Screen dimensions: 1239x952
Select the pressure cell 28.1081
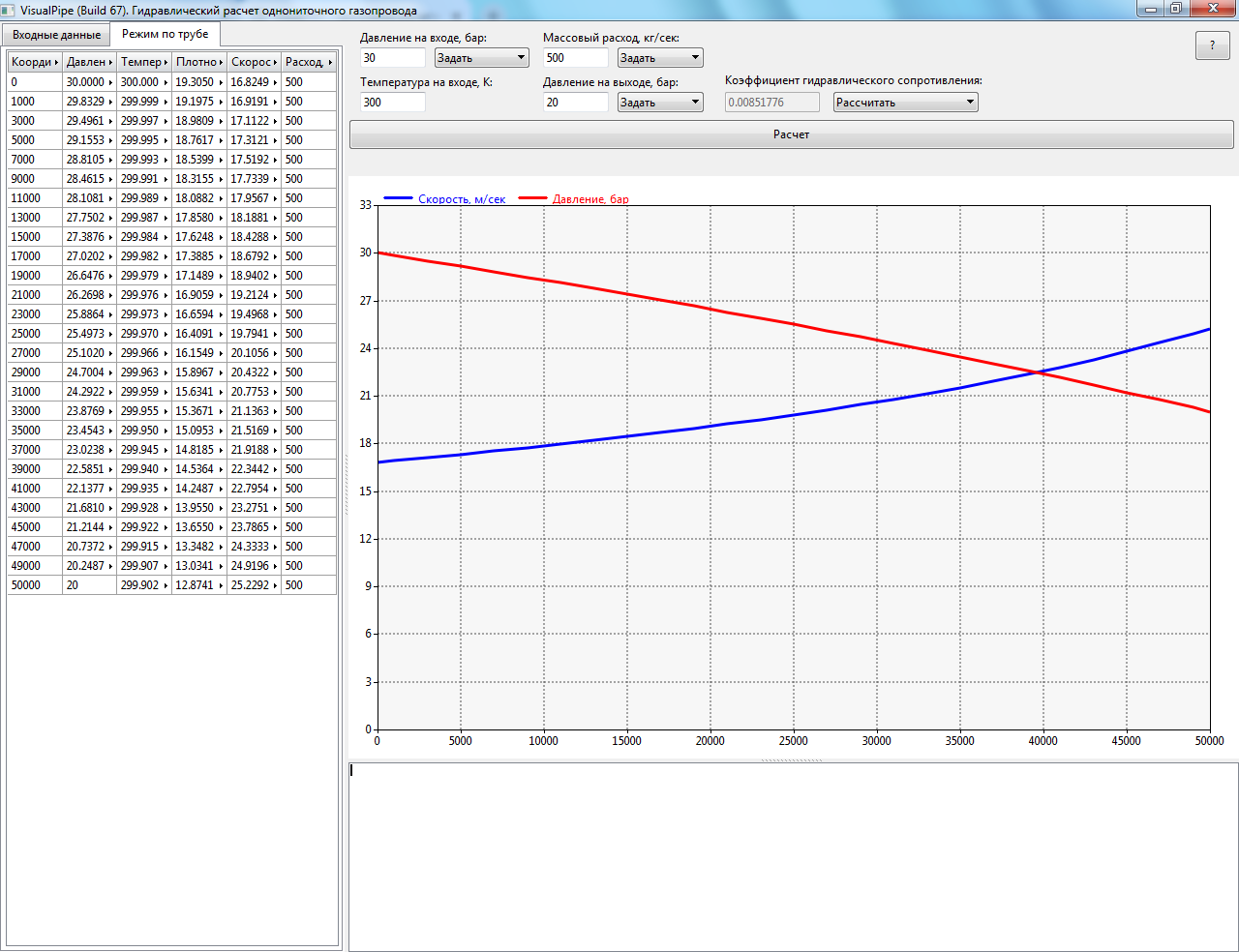tap(89, 198)
